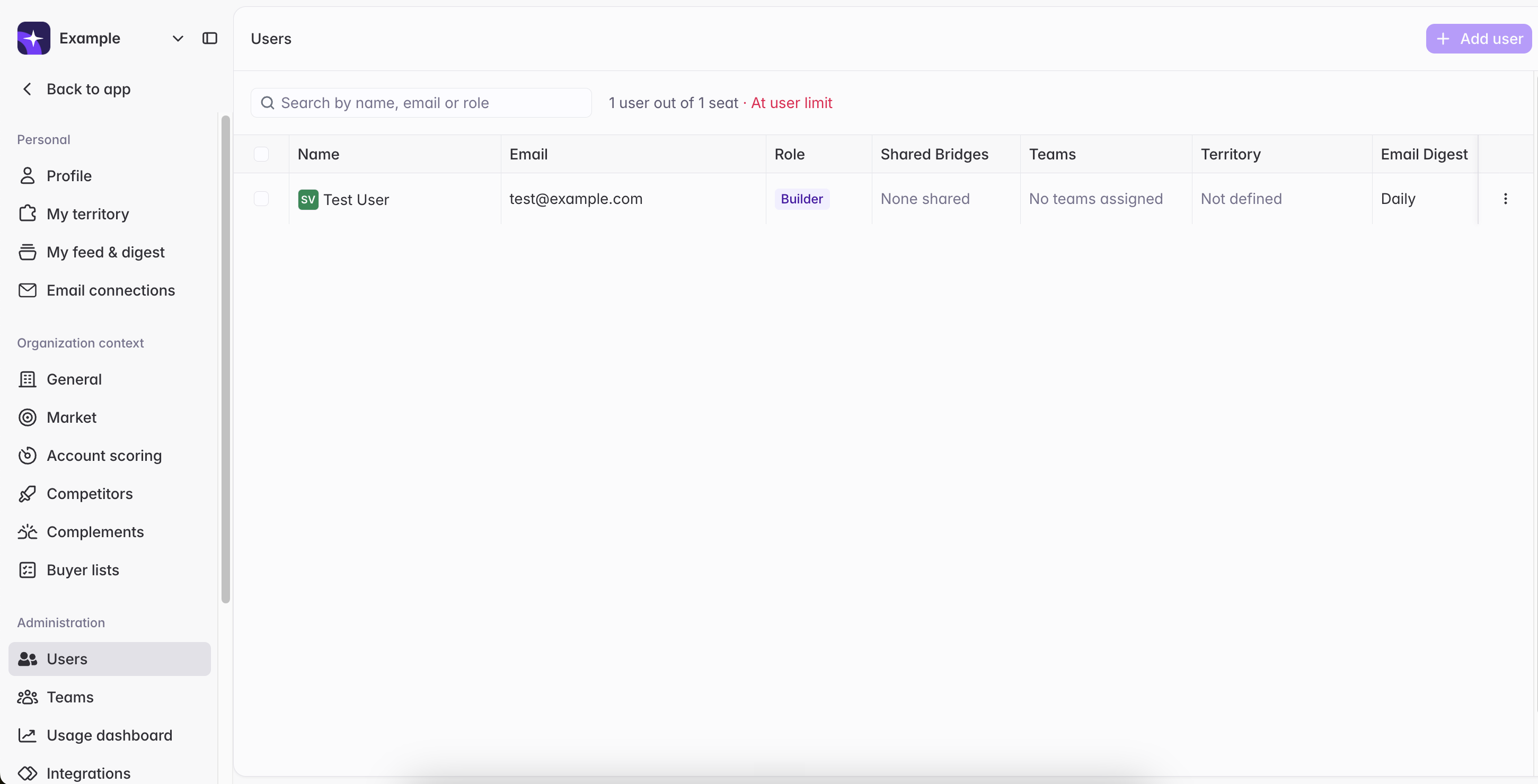Go to Usage dashboard

pyautogui.click(x=109, y=735)
